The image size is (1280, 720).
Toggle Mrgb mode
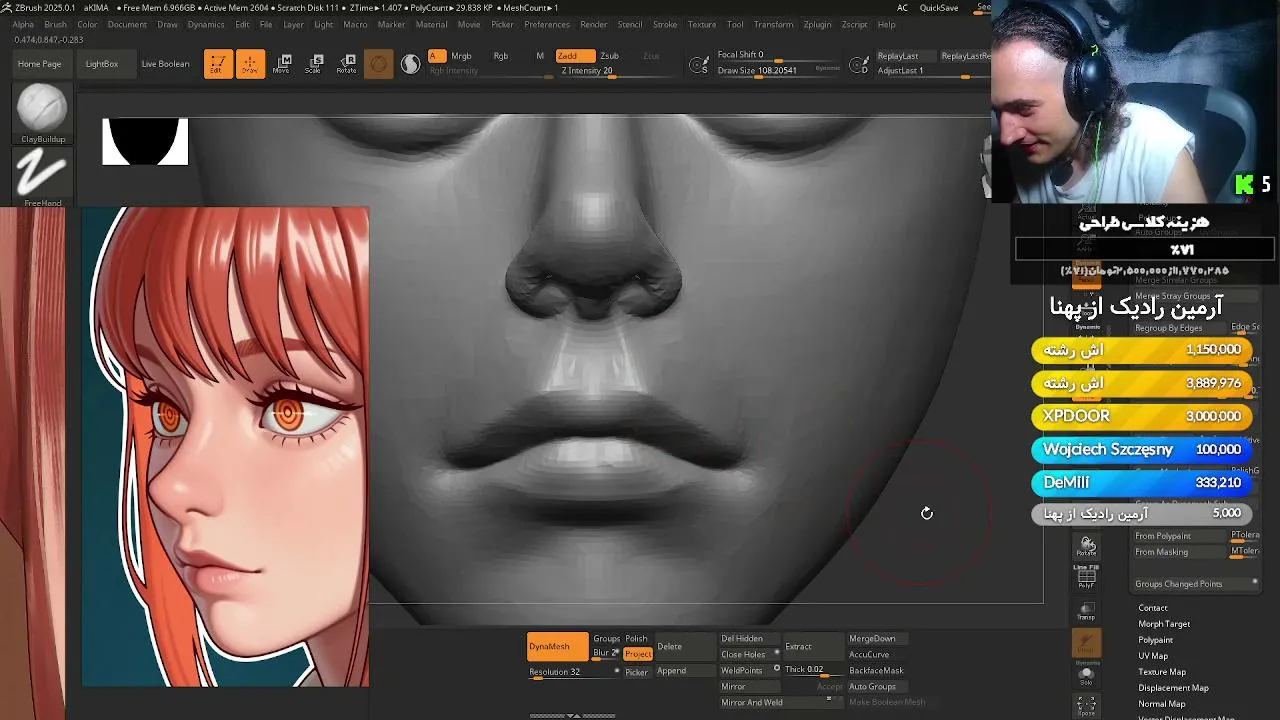461,56
